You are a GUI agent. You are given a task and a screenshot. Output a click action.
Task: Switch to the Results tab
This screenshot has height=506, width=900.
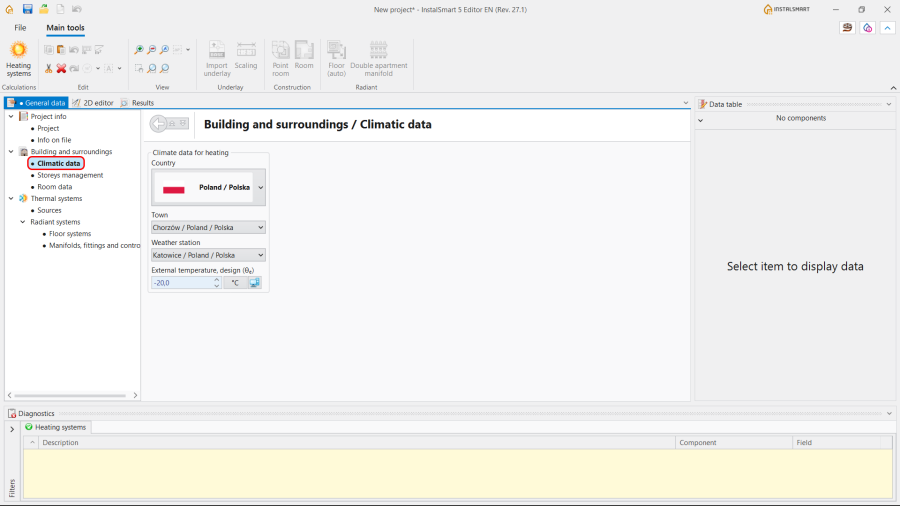[x=138, y=103]
